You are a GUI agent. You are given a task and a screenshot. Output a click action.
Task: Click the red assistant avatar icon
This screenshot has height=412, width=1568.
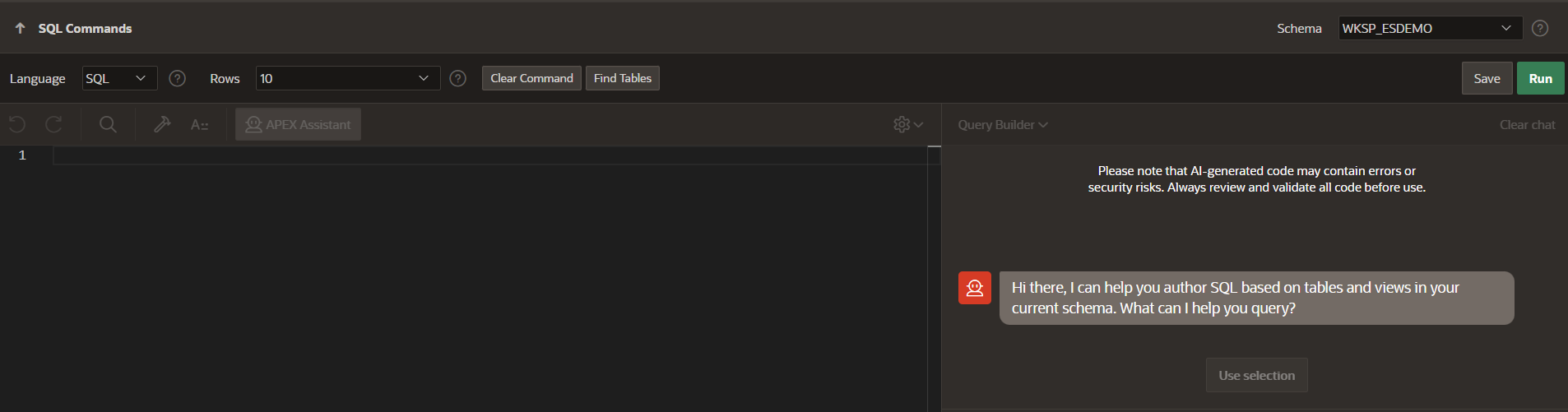pyautogui.click(x=974, y=288)
